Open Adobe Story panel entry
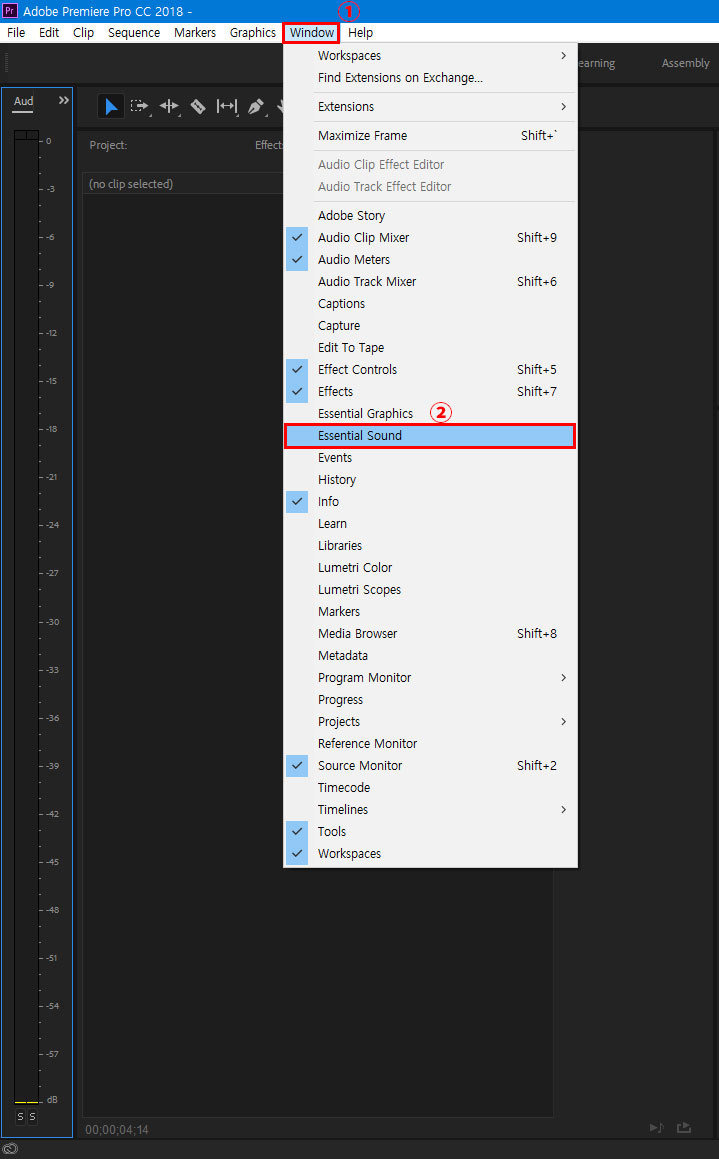The image size is (719, 1159). [x=430, y=215]
